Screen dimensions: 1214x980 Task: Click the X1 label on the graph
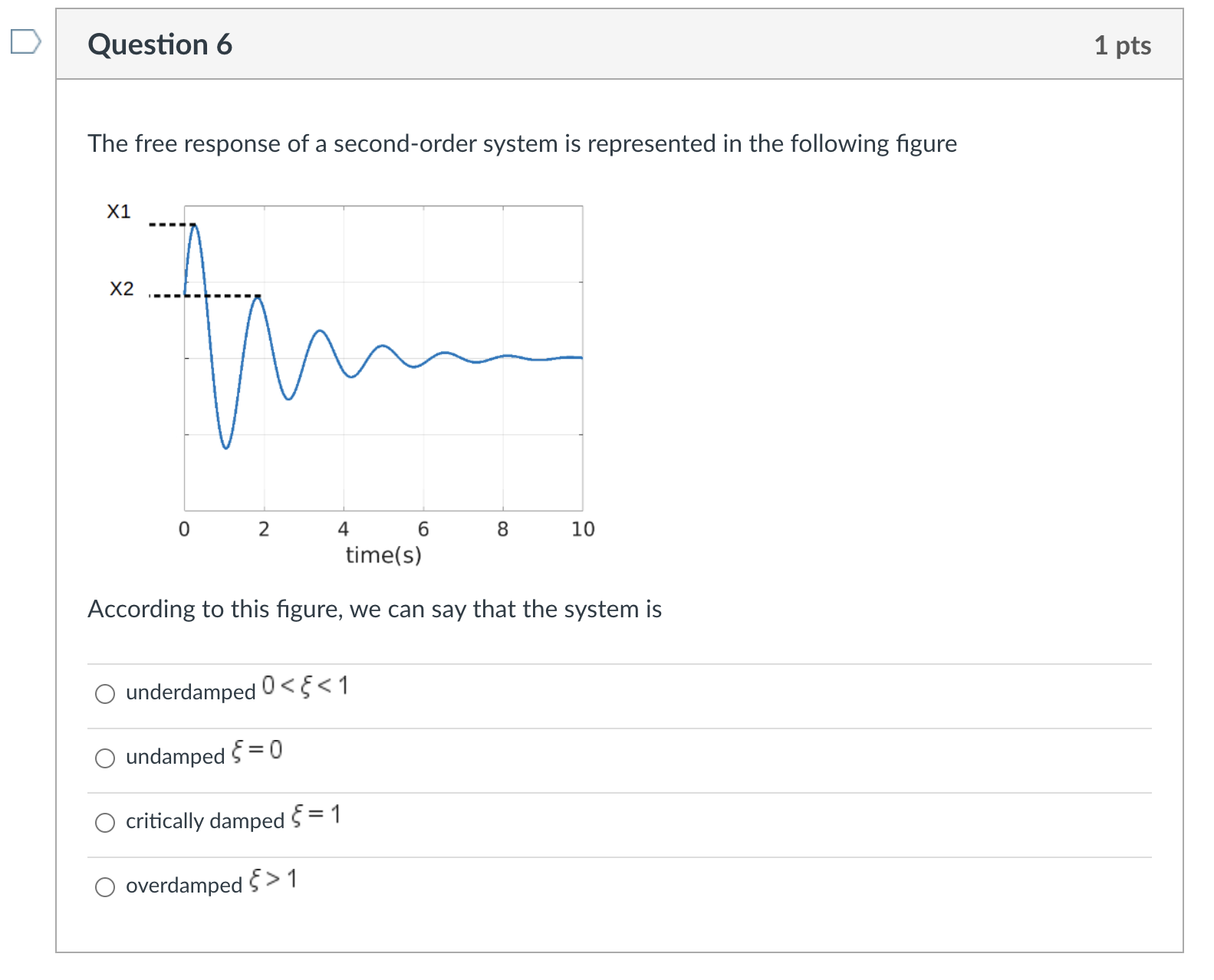119,212
